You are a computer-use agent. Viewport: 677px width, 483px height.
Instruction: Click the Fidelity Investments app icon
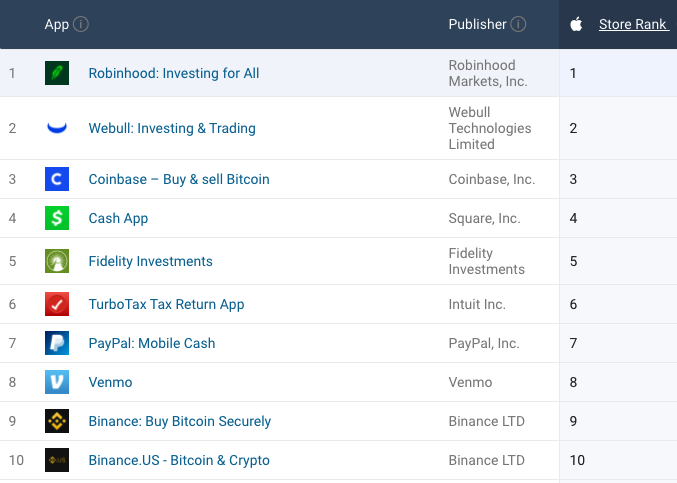57,261
